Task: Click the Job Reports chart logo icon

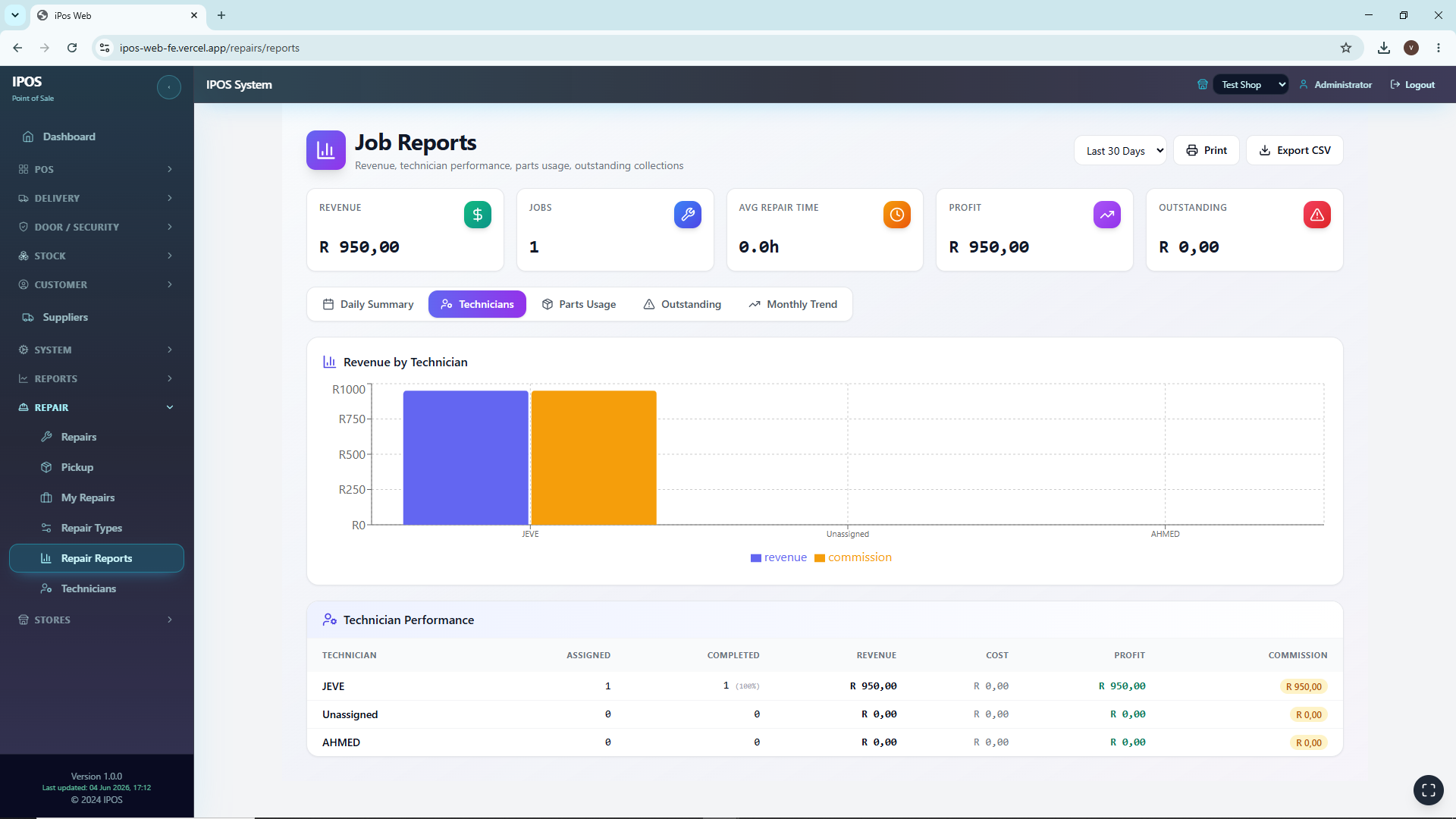Action: (x=326, y=150)
